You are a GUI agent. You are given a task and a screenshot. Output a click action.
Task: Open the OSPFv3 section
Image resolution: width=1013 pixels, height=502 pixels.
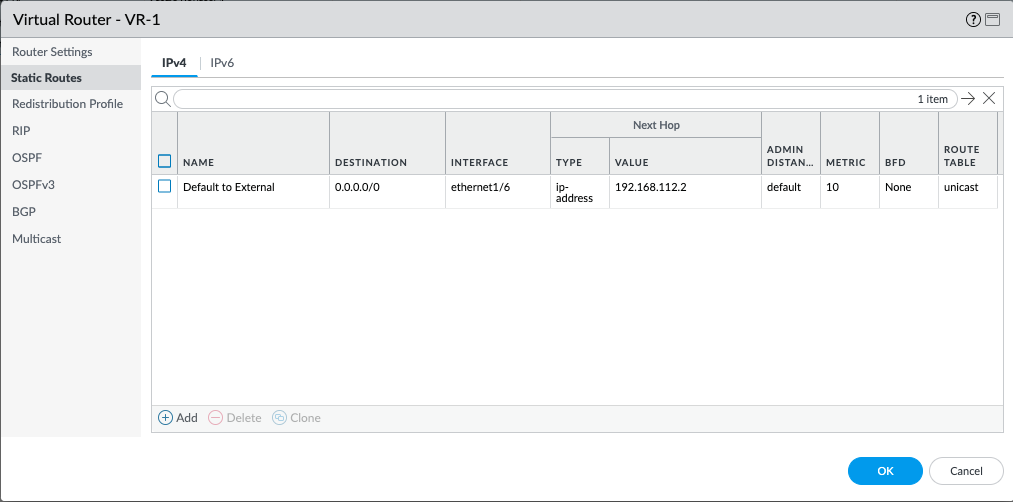[33, 185]
